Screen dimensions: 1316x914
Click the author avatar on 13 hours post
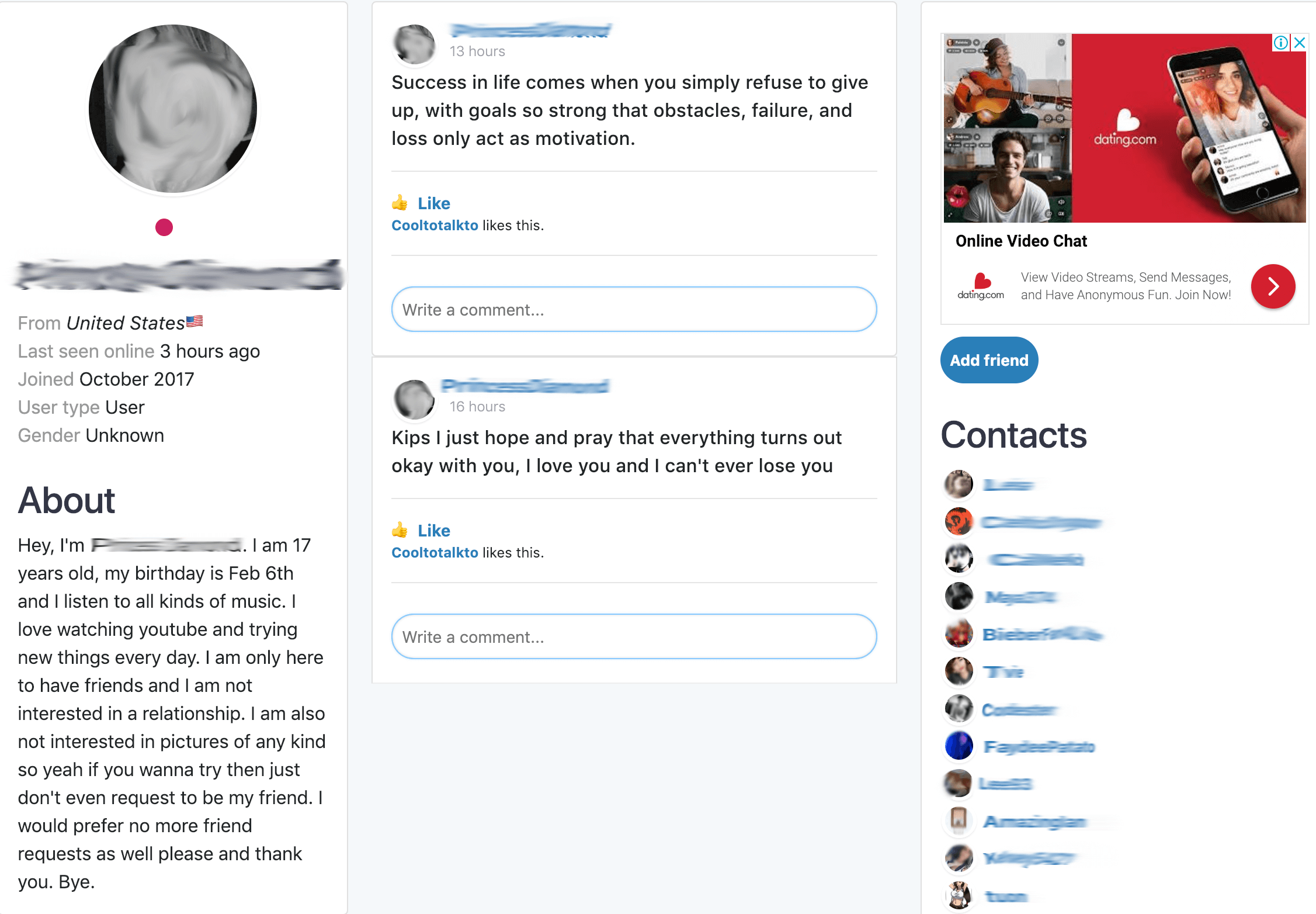coord(415,44)
